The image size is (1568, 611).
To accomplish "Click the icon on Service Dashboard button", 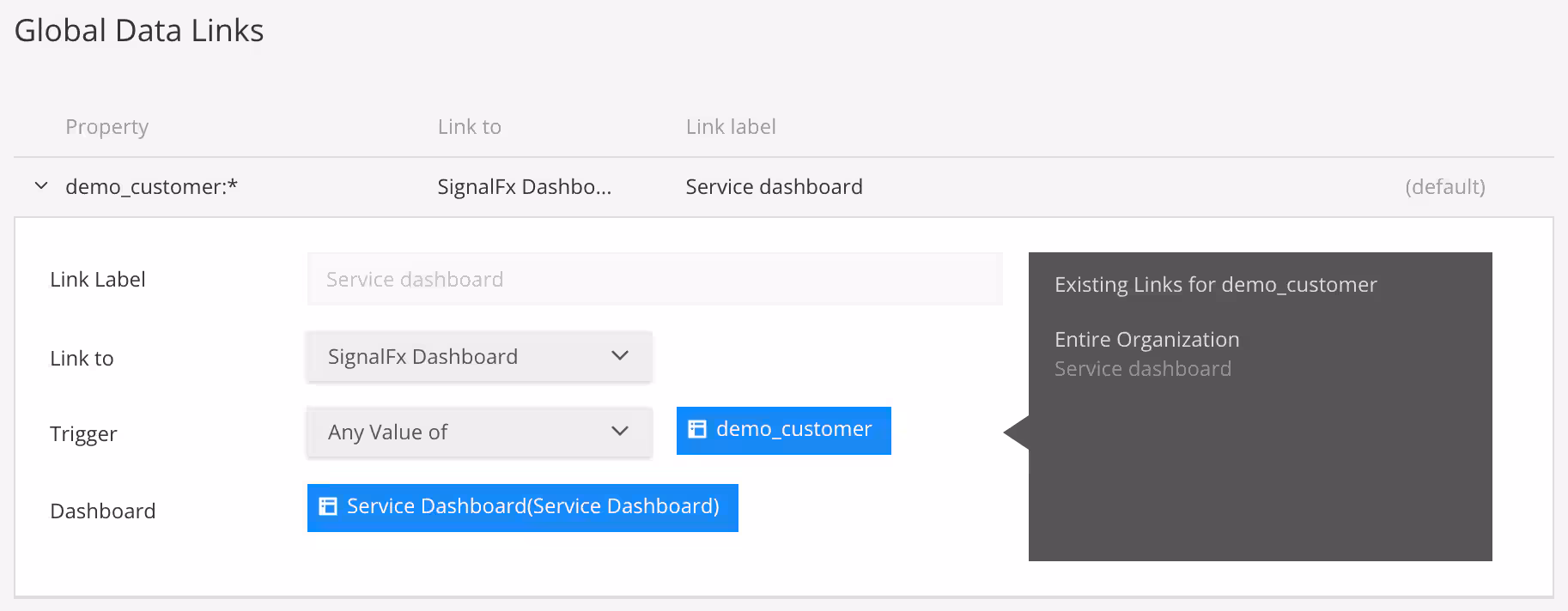I will click(x=327, y=507).
